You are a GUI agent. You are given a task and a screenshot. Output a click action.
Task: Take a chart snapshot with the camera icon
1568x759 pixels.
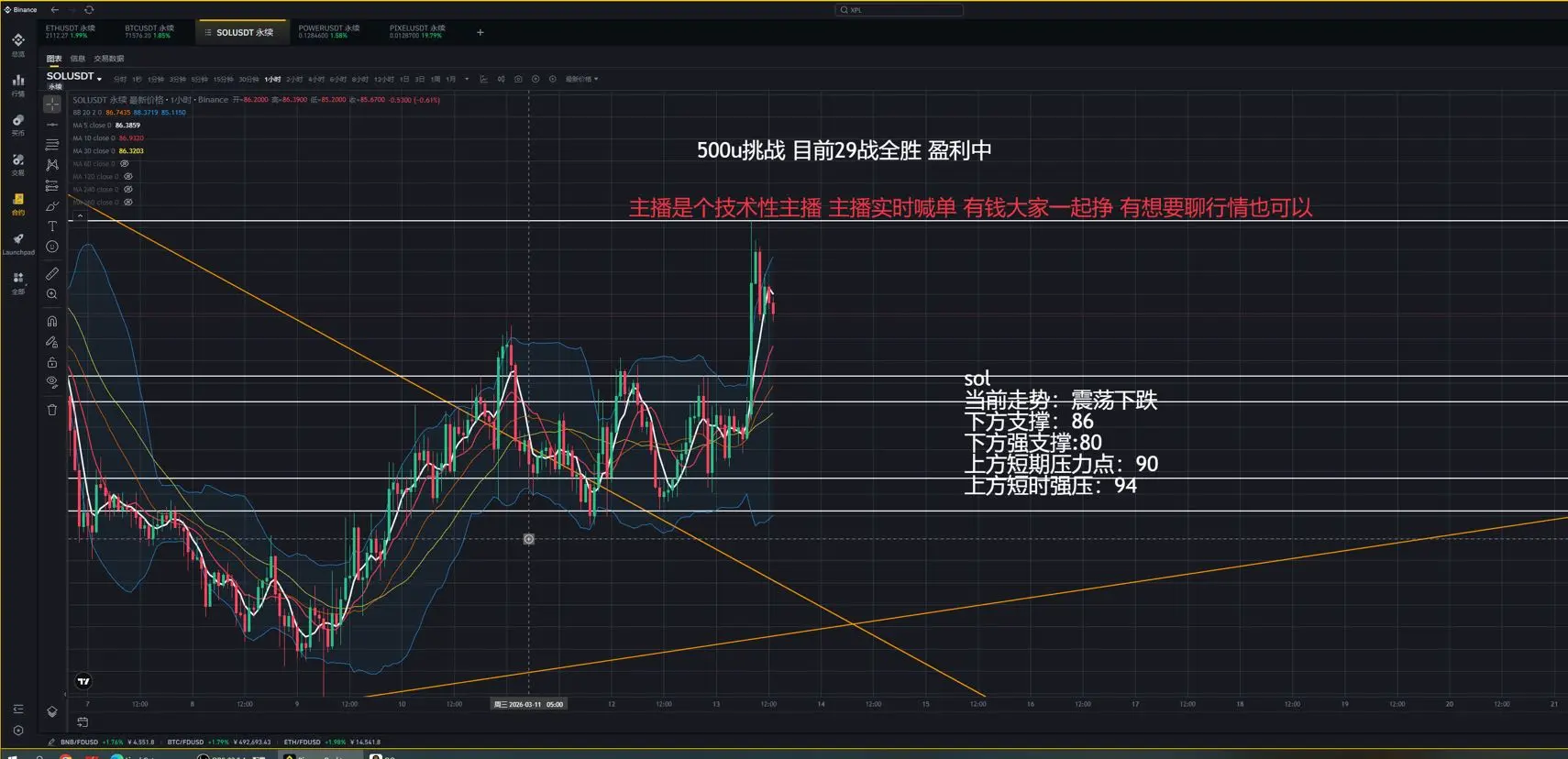[518, 79]
